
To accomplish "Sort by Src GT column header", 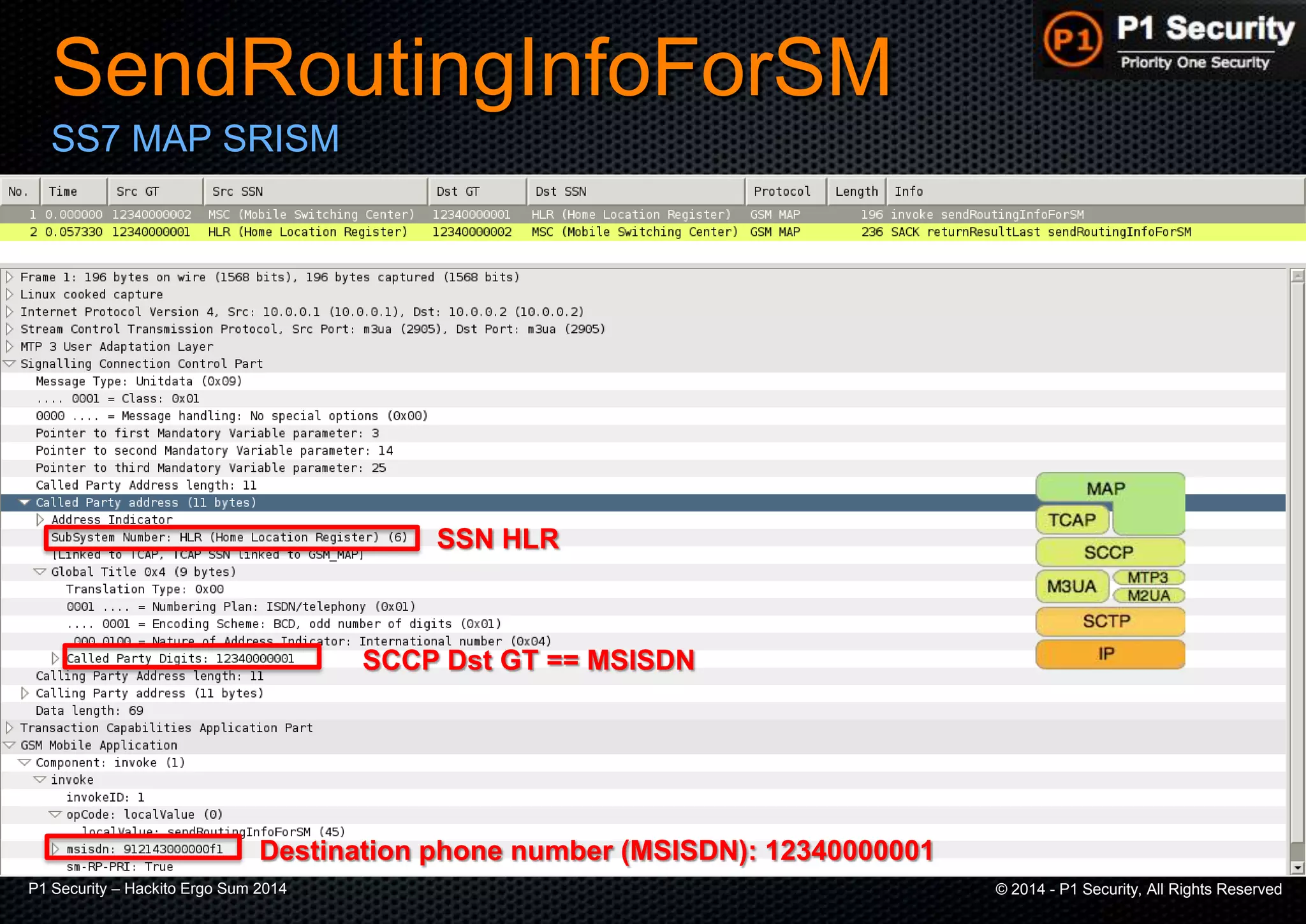I will click(x=156, y=191).
